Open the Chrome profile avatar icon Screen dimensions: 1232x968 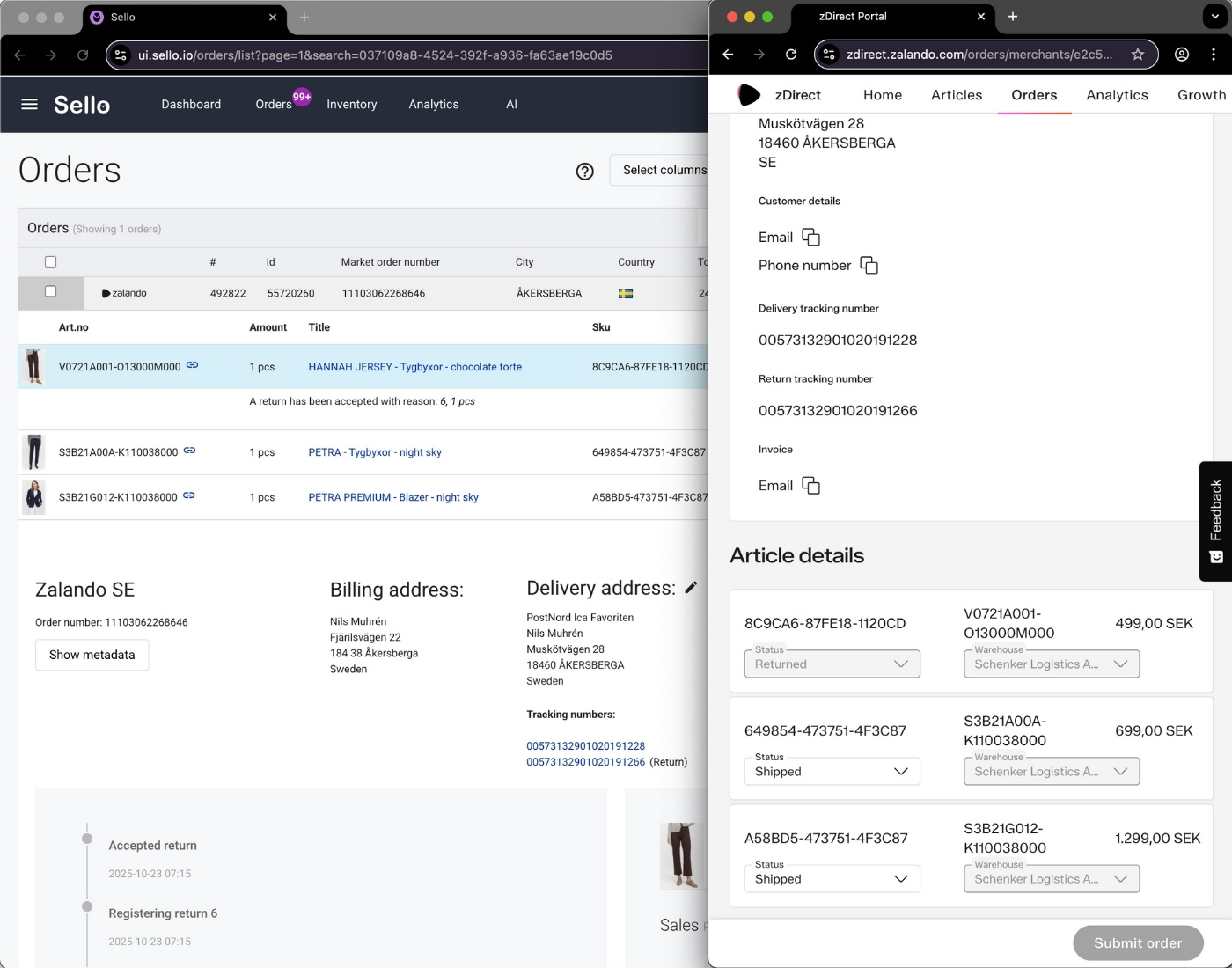pyautogui.click(x=1182, y=55)
